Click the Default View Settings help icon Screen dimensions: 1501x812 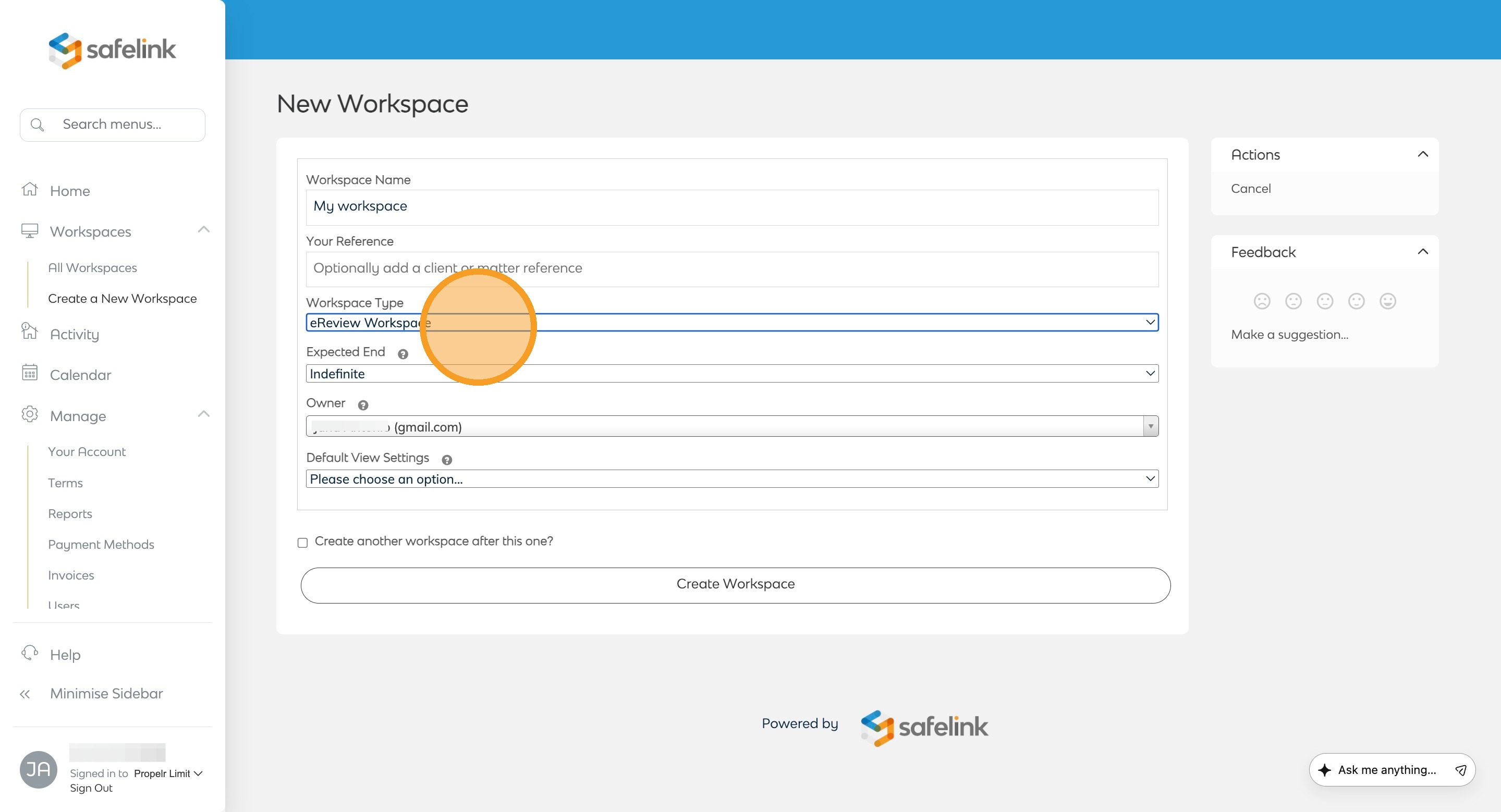pyautogui.click(x=447, y=460)
